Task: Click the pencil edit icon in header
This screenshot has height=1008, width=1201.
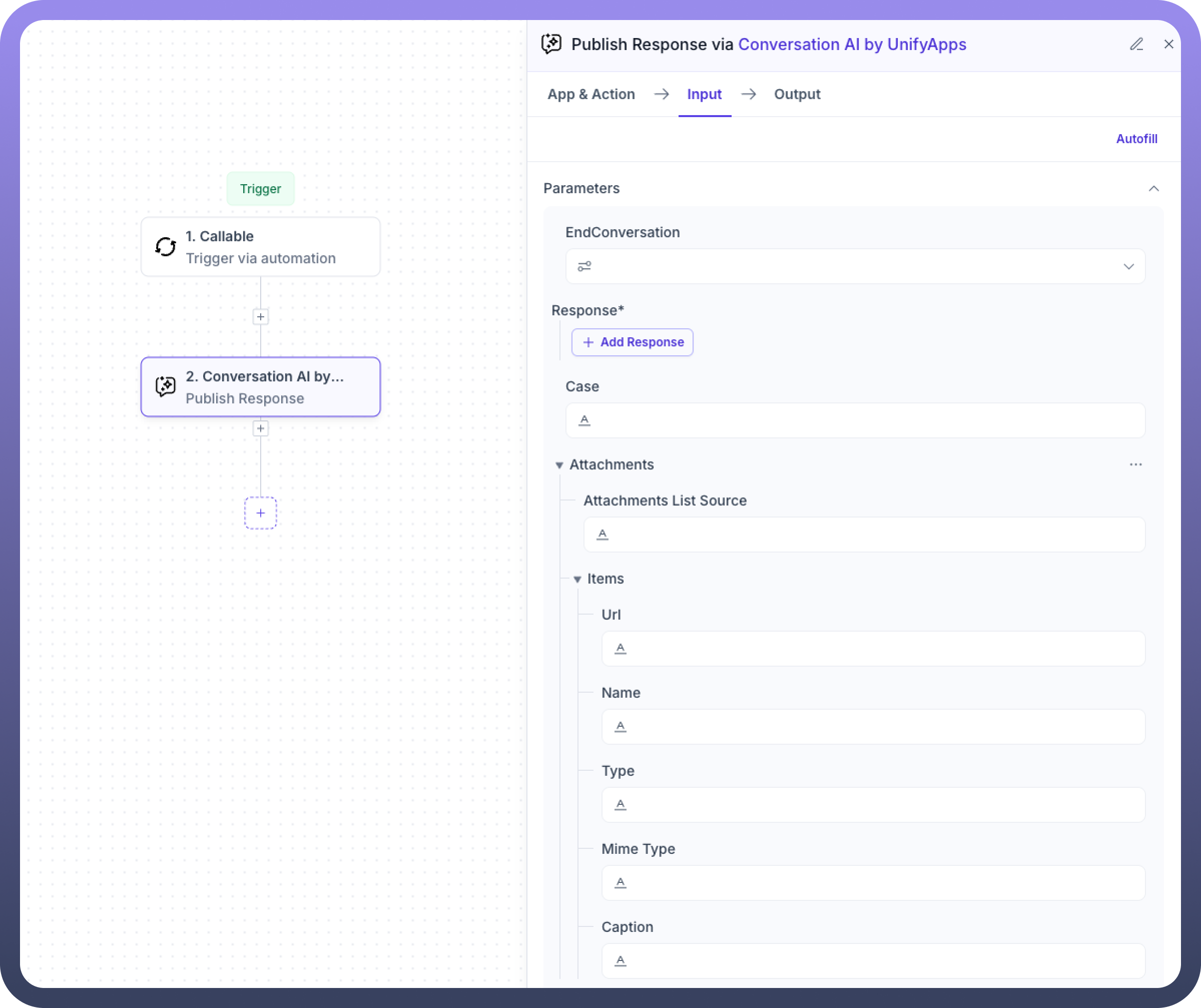Action: [1136, 44]
